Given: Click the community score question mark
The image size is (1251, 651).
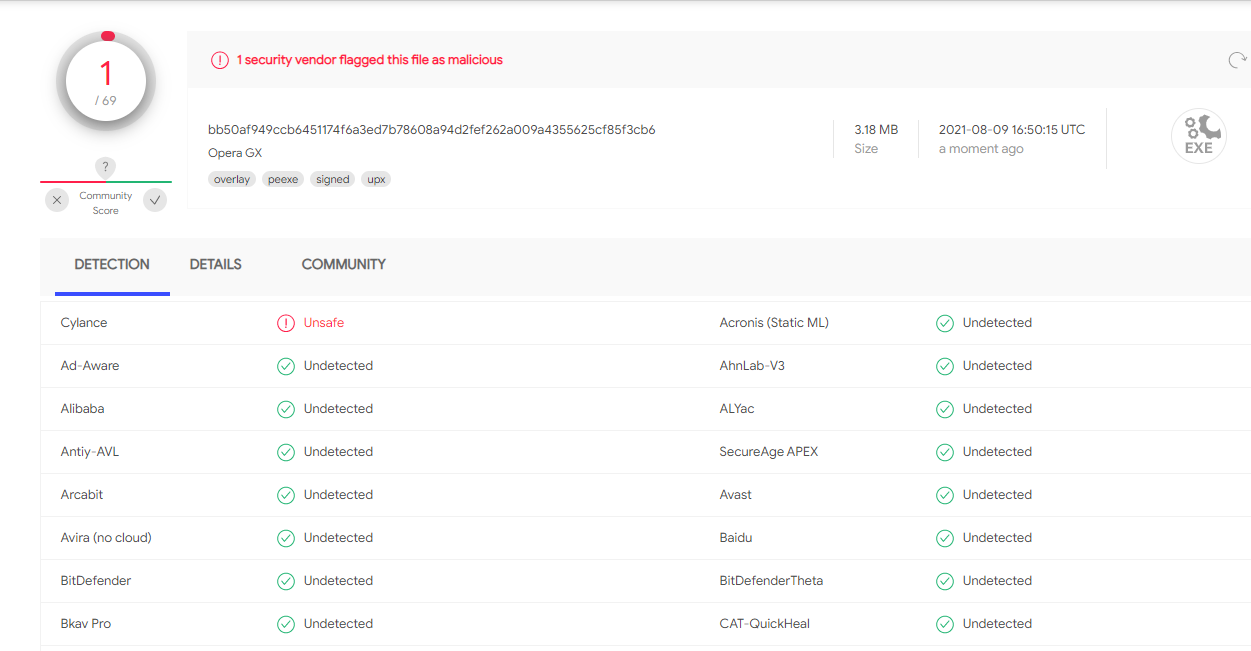Looking at the screenshot, I should (106, 167).
